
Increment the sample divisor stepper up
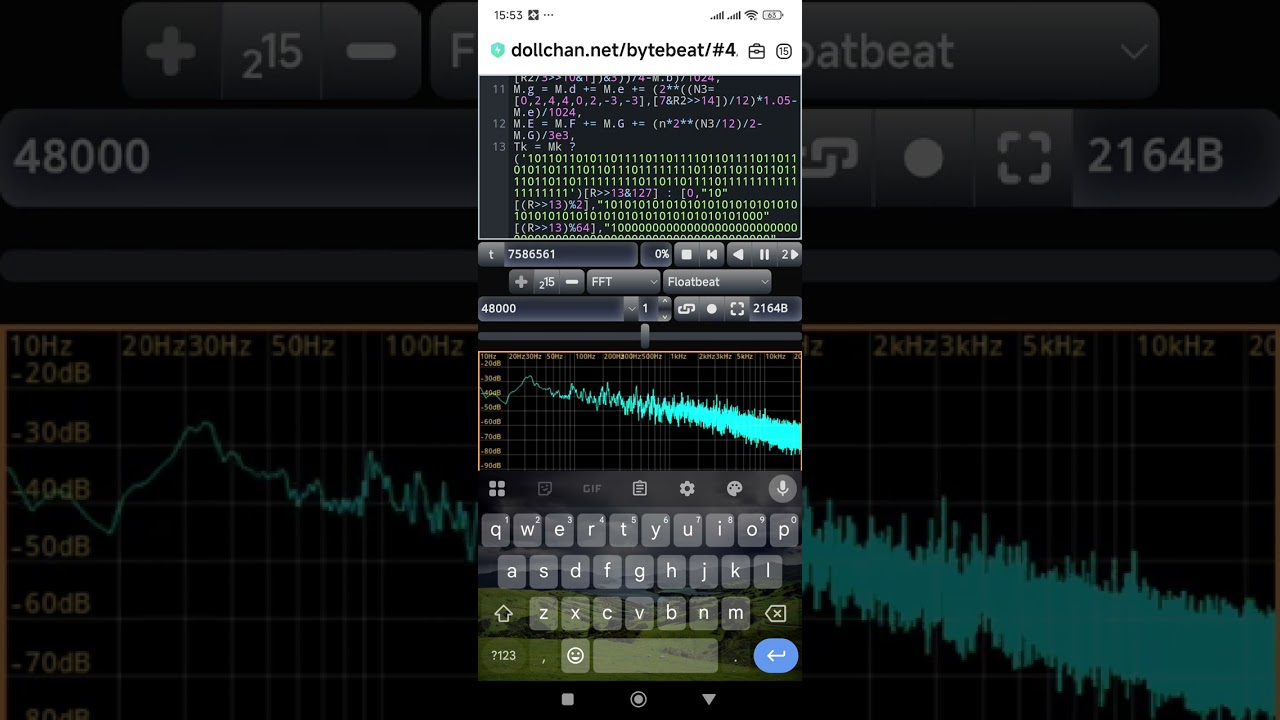coord(665,302)
